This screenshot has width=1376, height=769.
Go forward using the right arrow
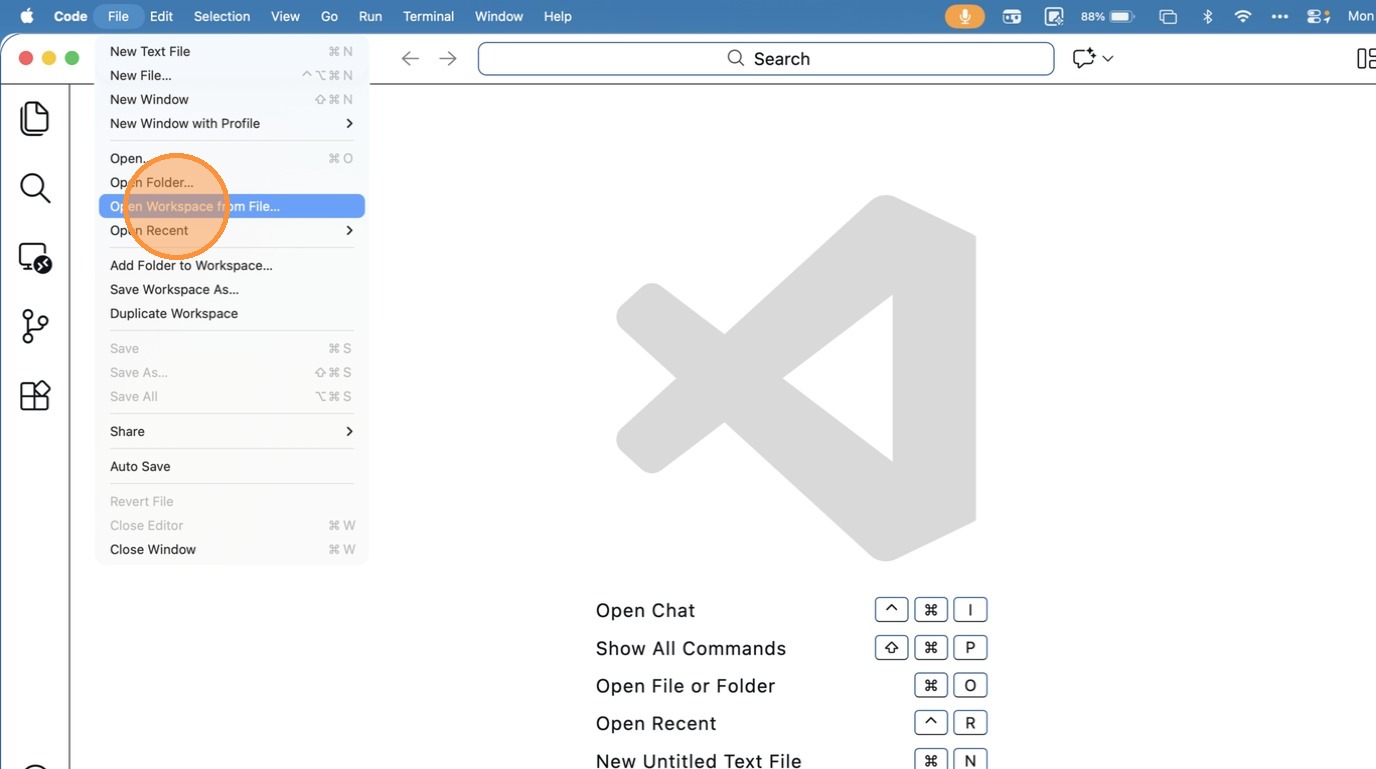[x=448, y=59]
